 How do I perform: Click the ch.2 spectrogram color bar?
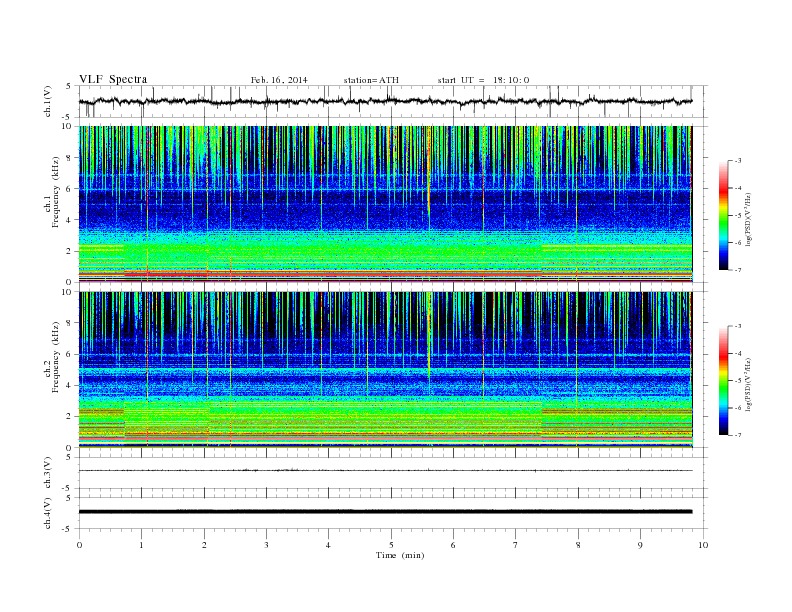point(724,381)
